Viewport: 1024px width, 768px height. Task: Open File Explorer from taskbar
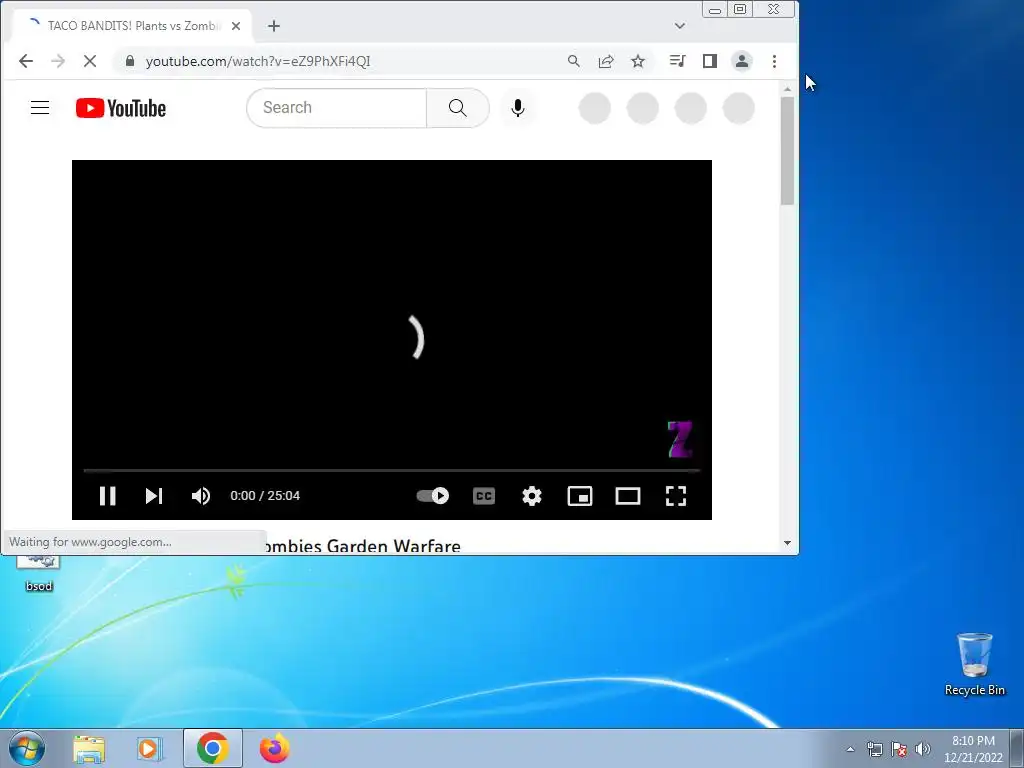[x=89, y=749]
